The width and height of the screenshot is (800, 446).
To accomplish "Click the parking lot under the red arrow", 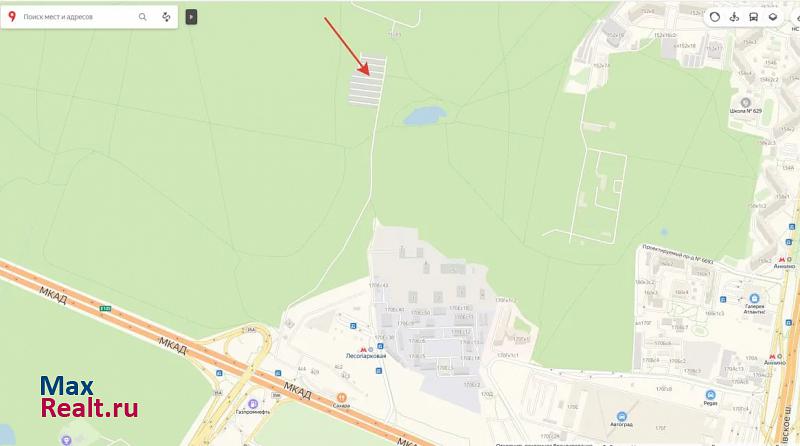I will point(367,81).
